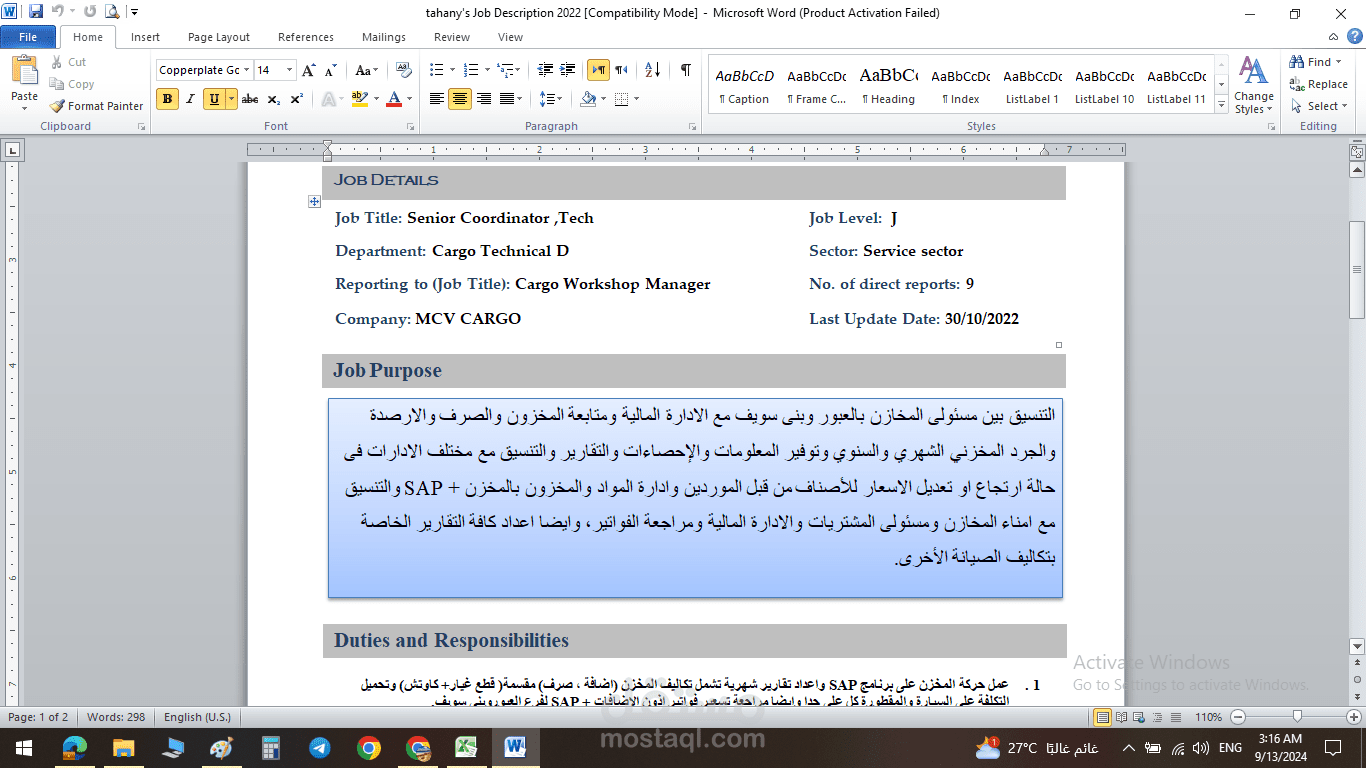Click the vertical scrollbar thumb
This screenshot has height=768, width=1366.
click(x=1357, y=269)
